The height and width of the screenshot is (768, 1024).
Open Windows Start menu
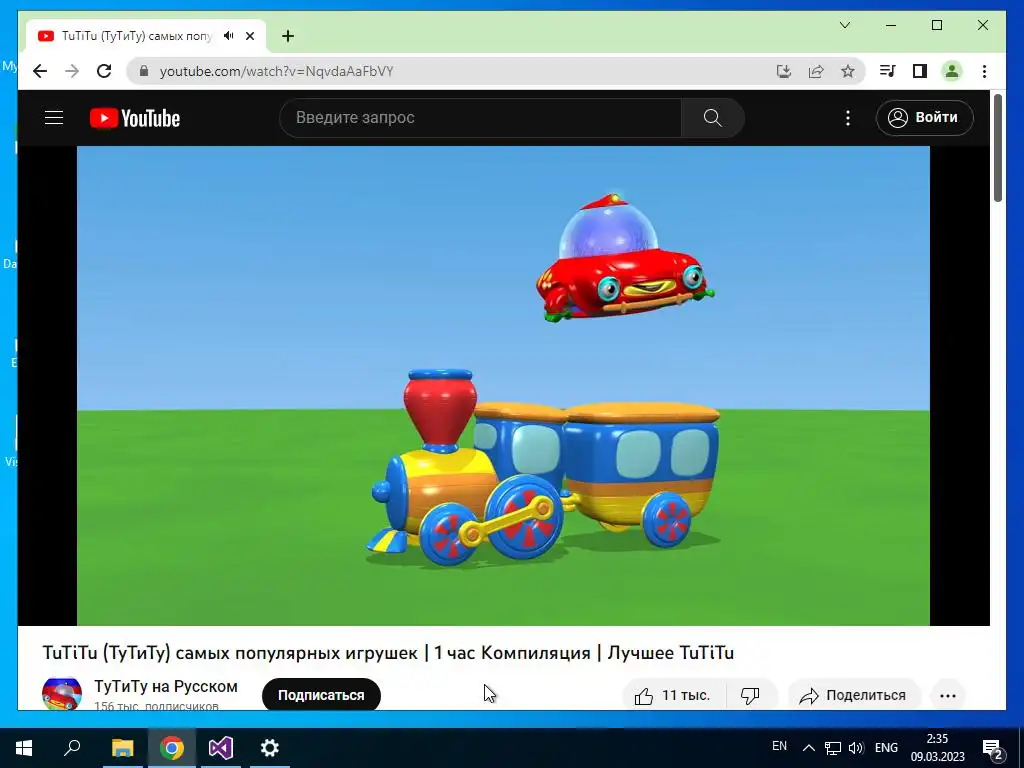click(x=24, y=748)
